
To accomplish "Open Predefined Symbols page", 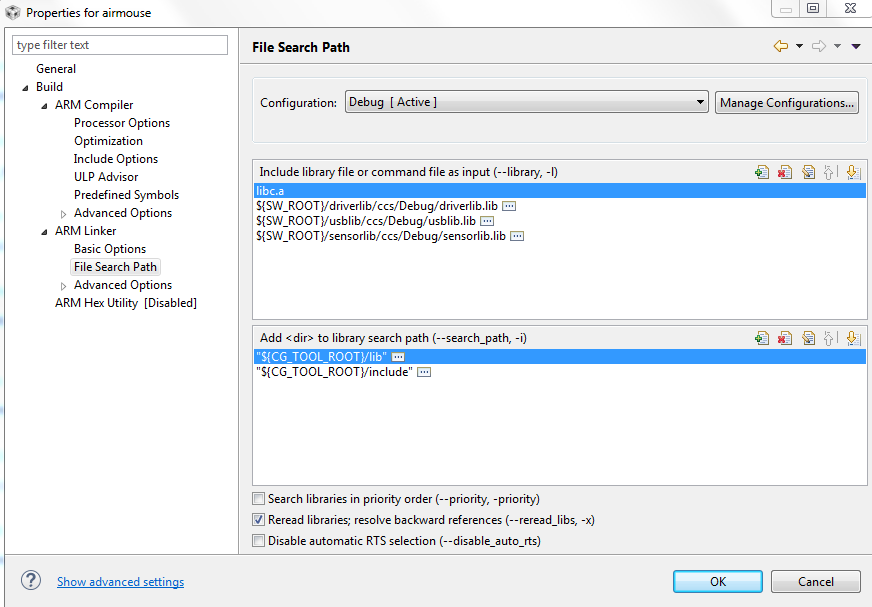I will [126, 195].
